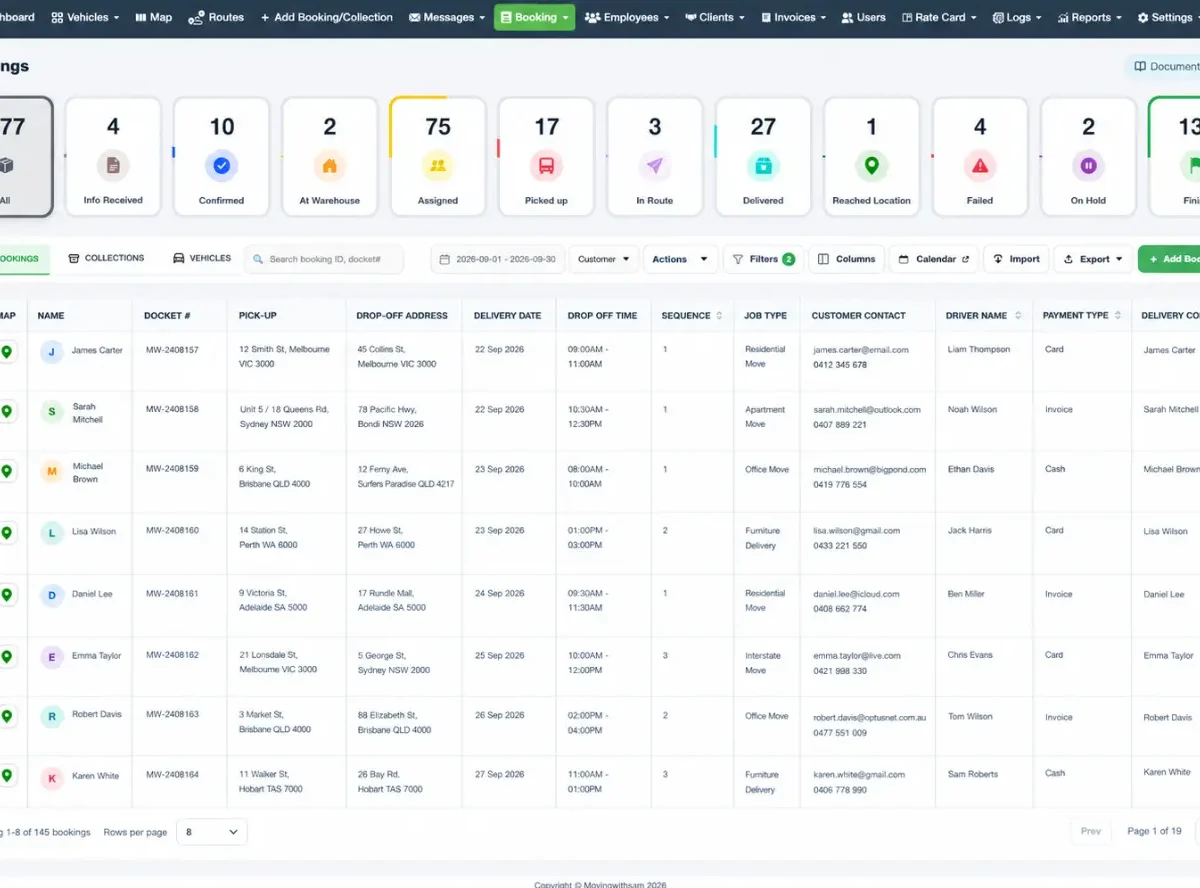Click Robert Davis's avatar initial
Image resolution: width=1200 pixels, height=888 pixels.
click(x=52, y=717)
